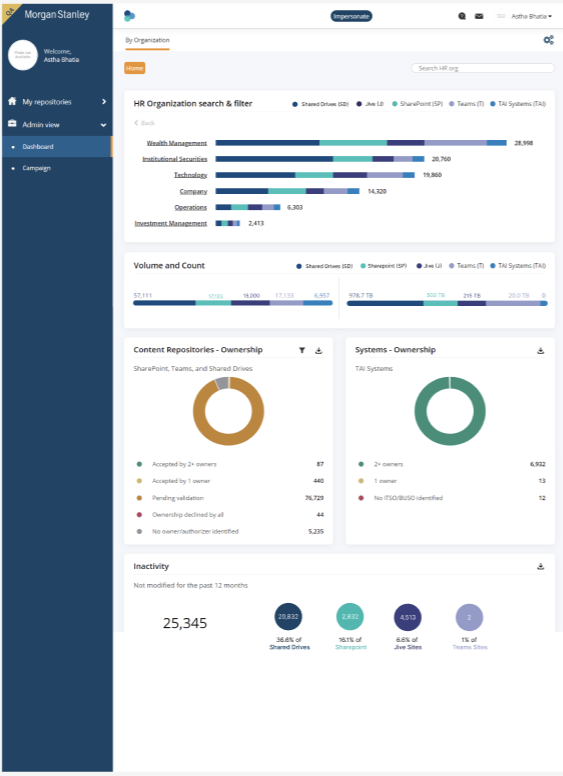Click the Search HR org field
Viewport: 563px width, 776px height.
483,68
